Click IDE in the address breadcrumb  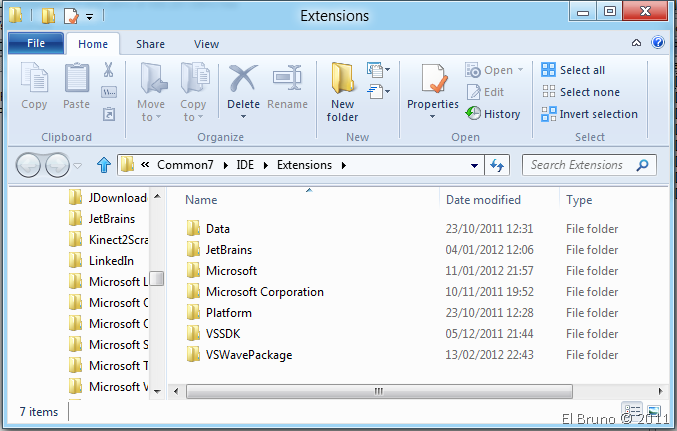pos(245,165)
